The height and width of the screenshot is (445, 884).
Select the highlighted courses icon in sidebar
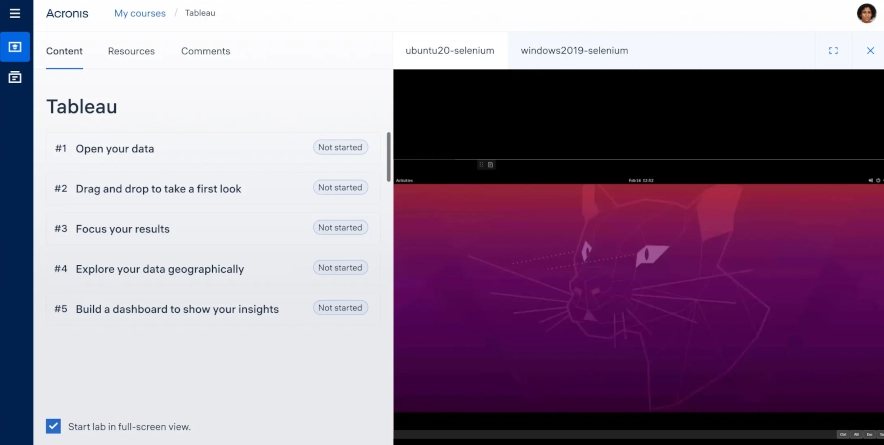15,47
